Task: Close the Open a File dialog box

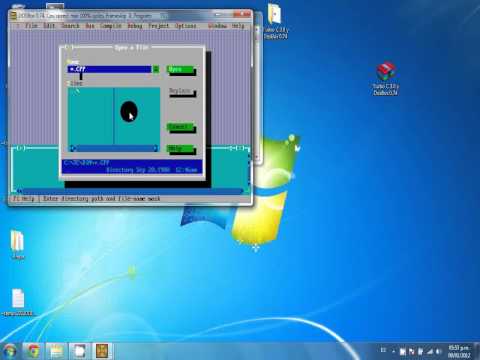Action: [x=68, y=48]
